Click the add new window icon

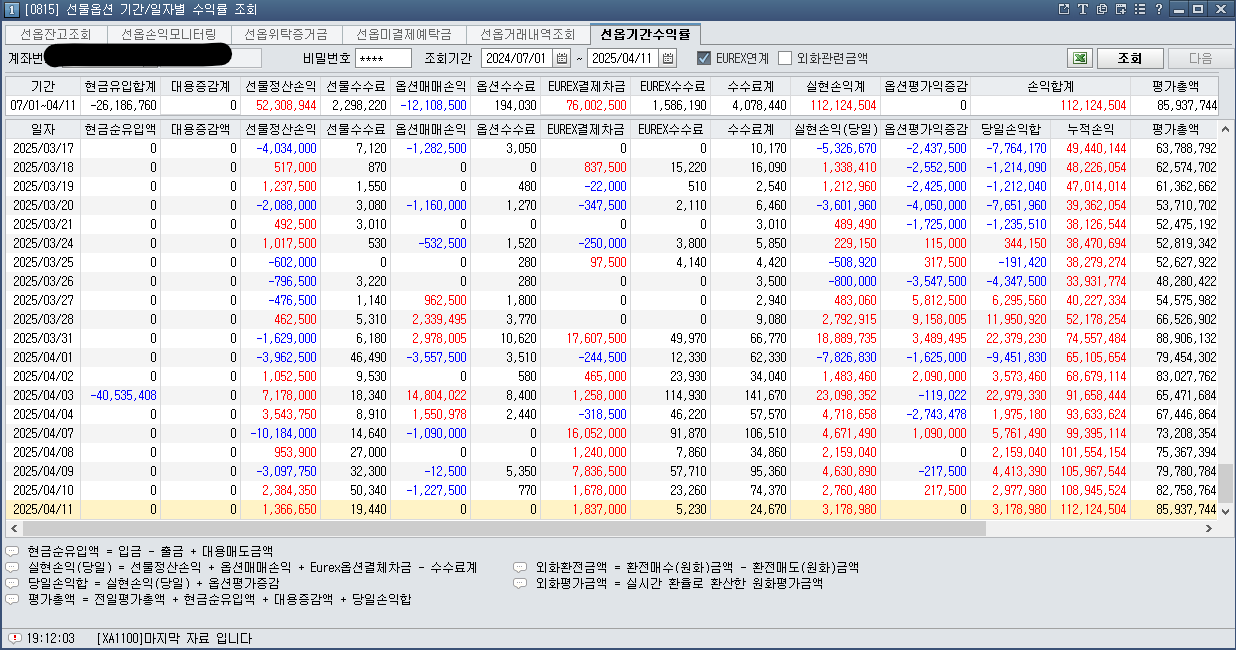(x=1121, y=9)
